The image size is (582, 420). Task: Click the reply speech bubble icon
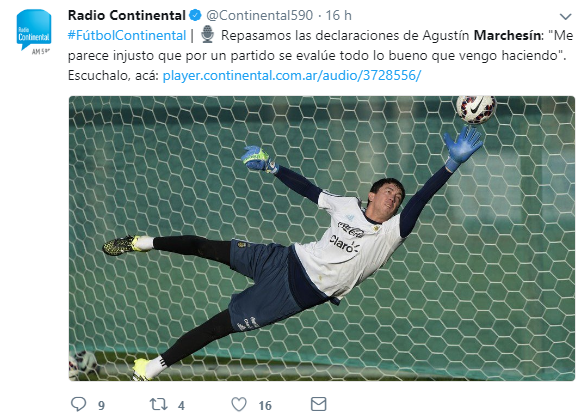coord(78,404)
